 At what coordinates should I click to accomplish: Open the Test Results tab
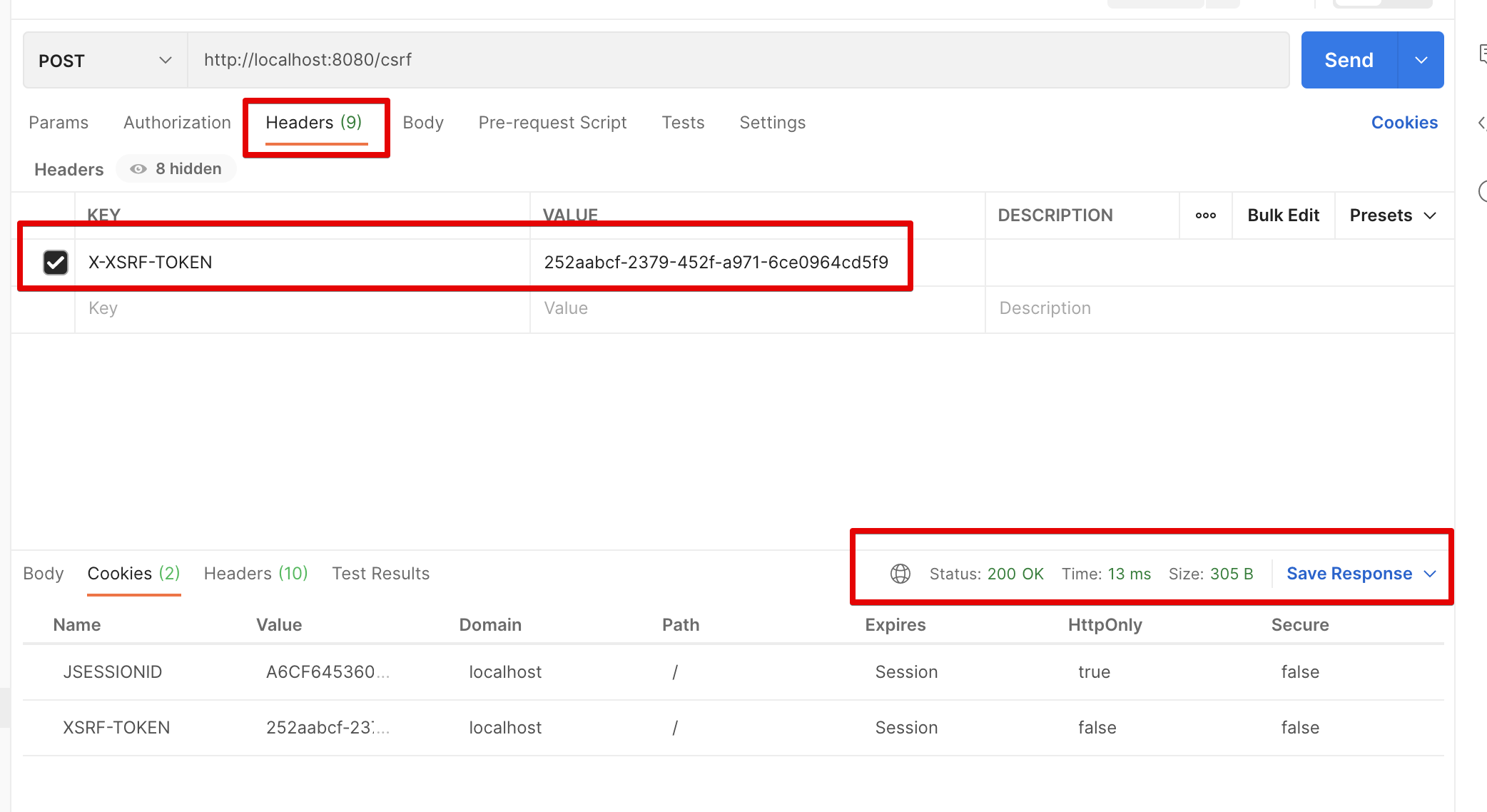(x=380, y=574)
